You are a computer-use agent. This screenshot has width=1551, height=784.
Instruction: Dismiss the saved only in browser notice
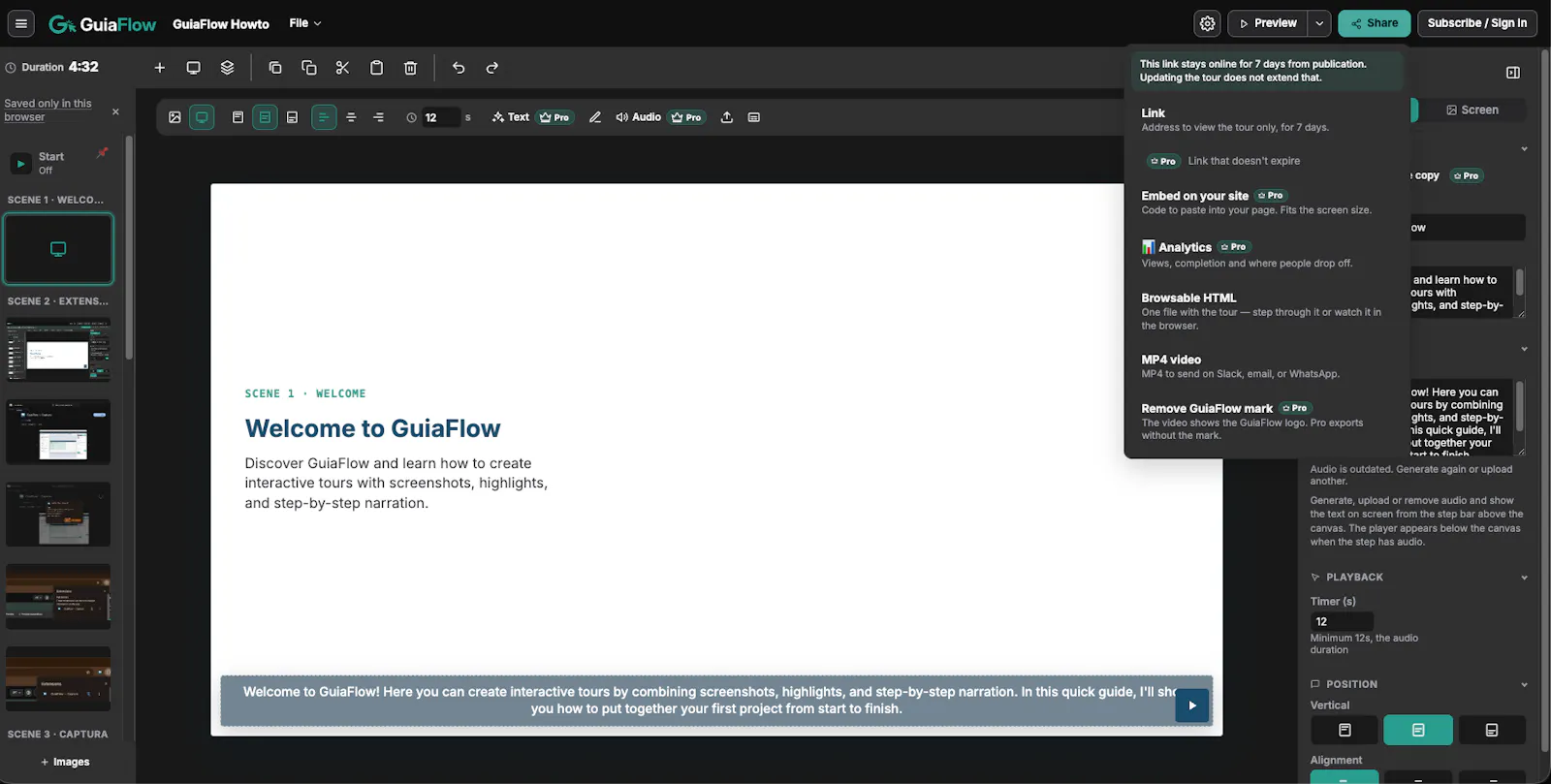coord(115,111)
